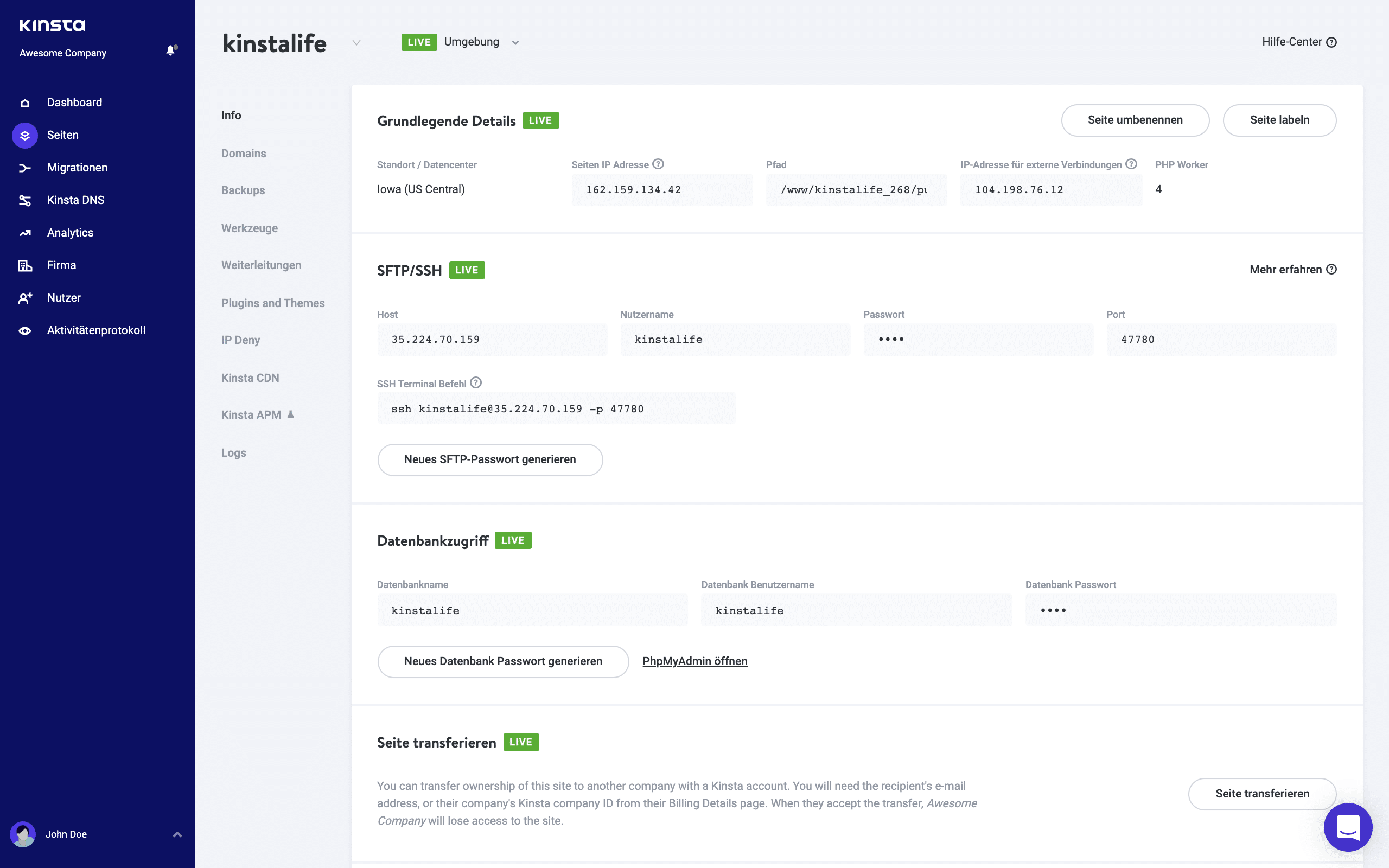Screen dimensions: 1389x868
Task: Select the Backups menu item
Action: (x=243, y=190)
